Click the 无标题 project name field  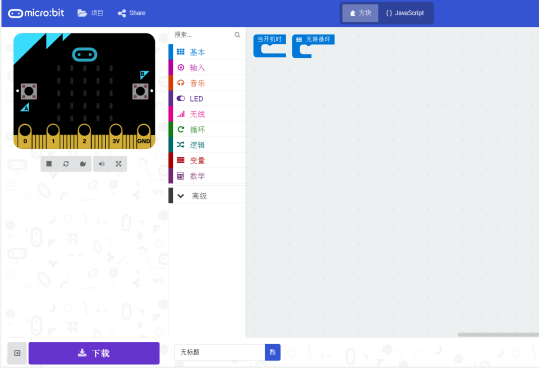[x=220, y=352]
